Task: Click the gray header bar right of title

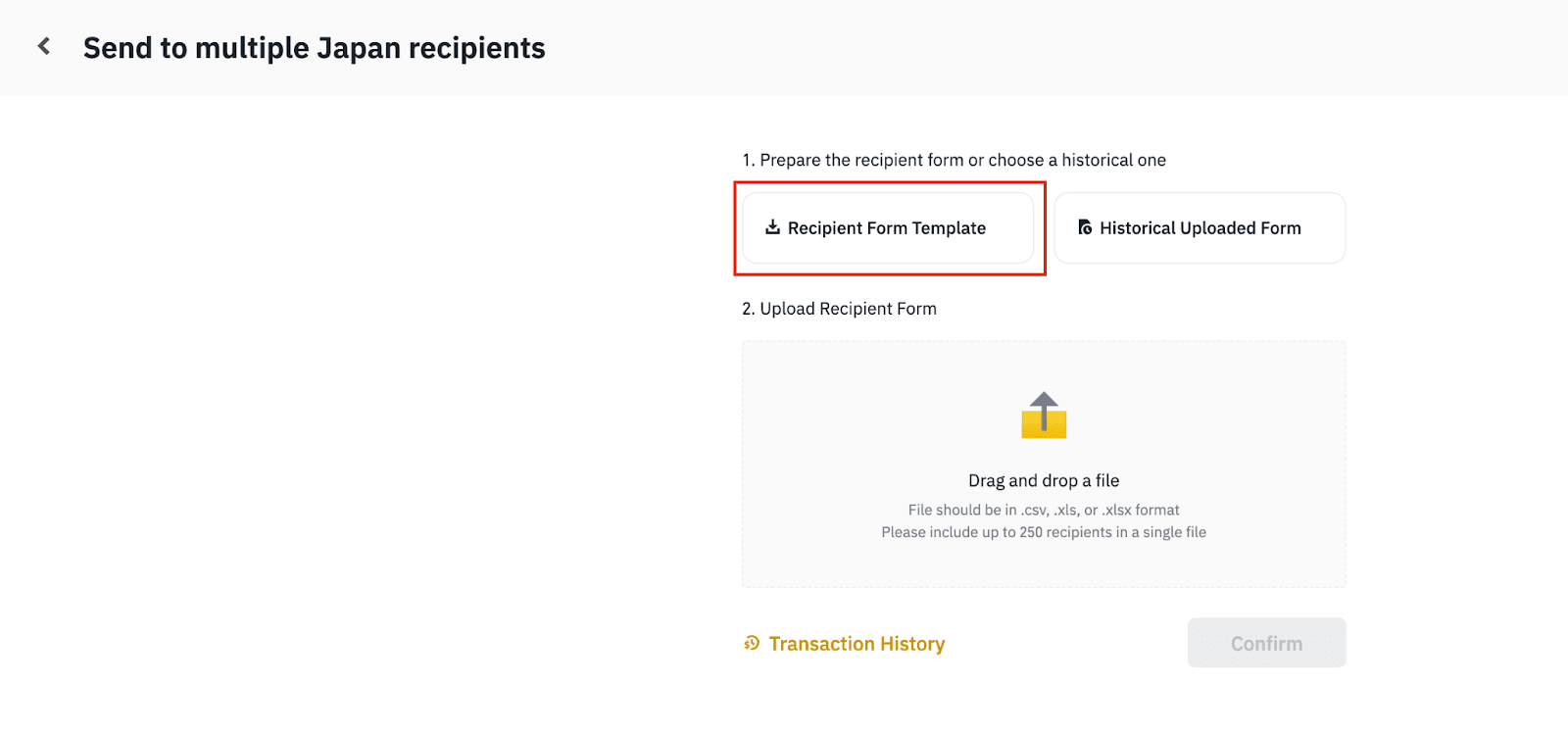Action: (x=1056, y=47)
